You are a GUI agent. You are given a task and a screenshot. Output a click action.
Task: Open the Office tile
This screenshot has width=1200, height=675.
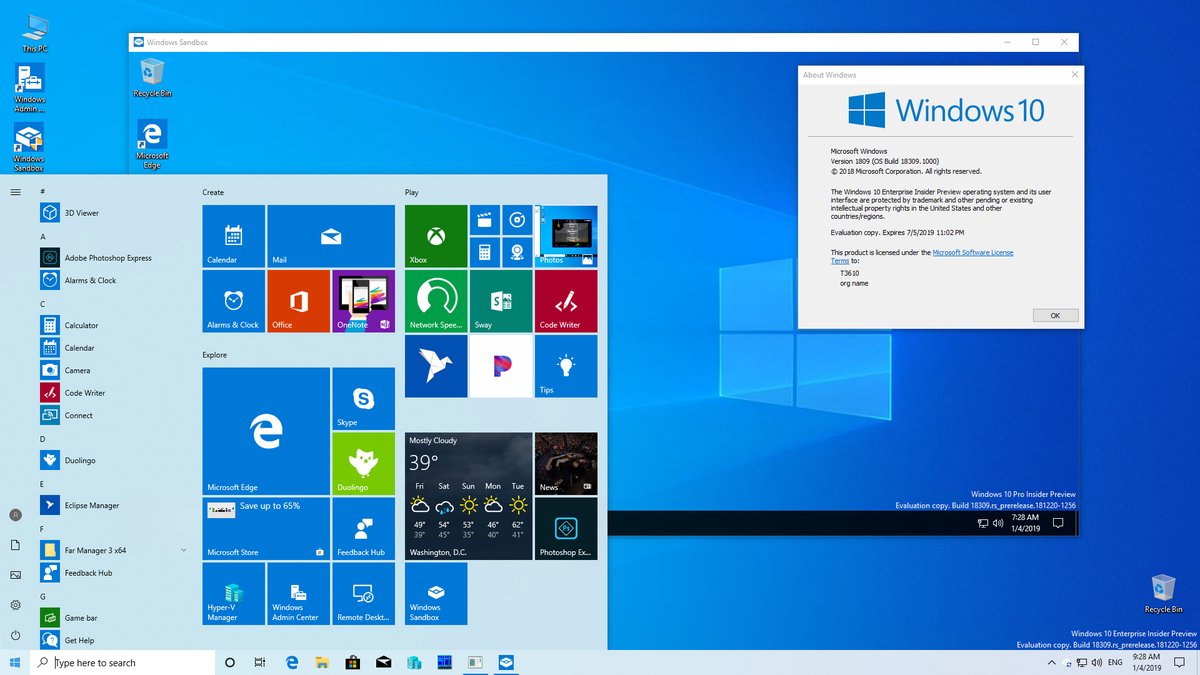pos(298,301)
